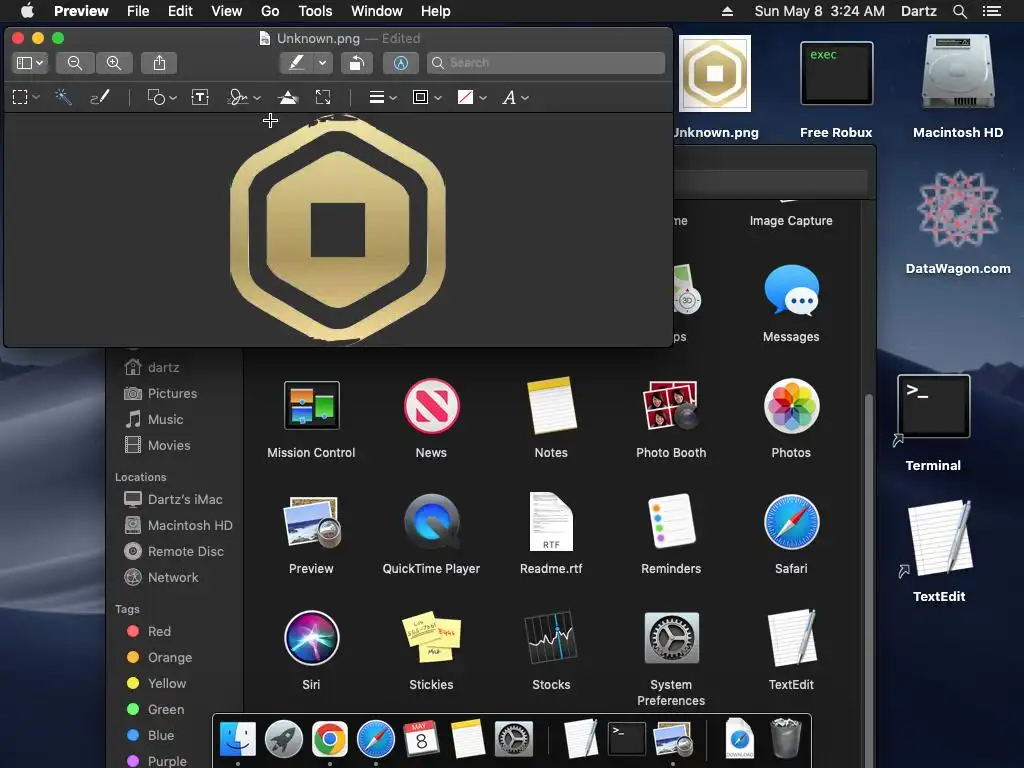
Task: Rotate the image with the Rotate button
Action: point(356,63)
